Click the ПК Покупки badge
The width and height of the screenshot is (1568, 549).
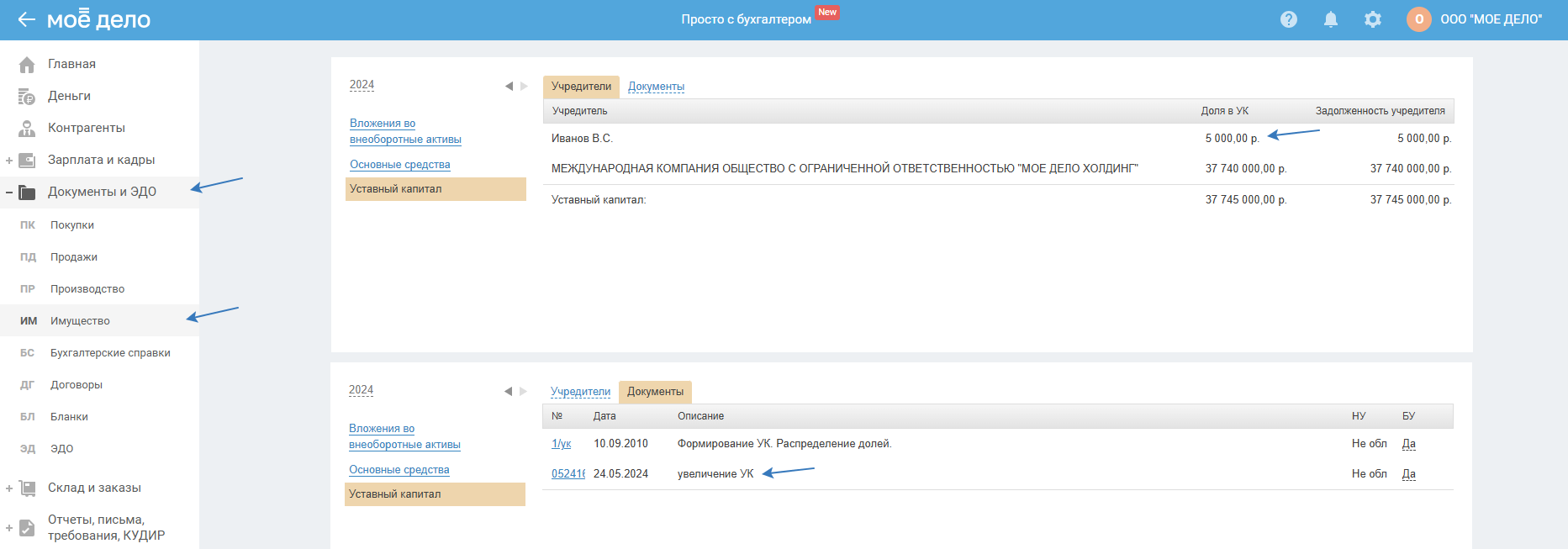(28, 225)
